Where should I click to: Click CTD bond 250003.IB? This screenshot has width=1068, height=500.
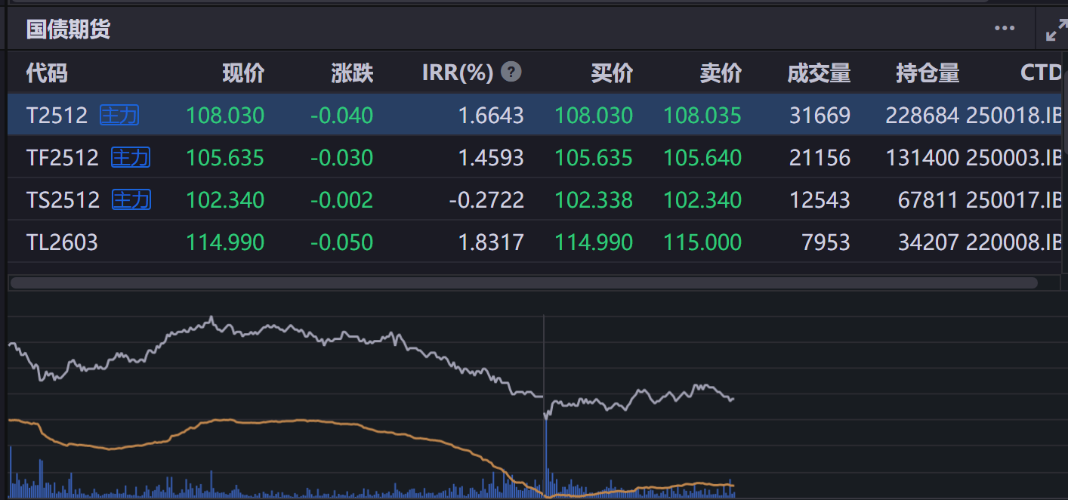(x=1014, y=157)
